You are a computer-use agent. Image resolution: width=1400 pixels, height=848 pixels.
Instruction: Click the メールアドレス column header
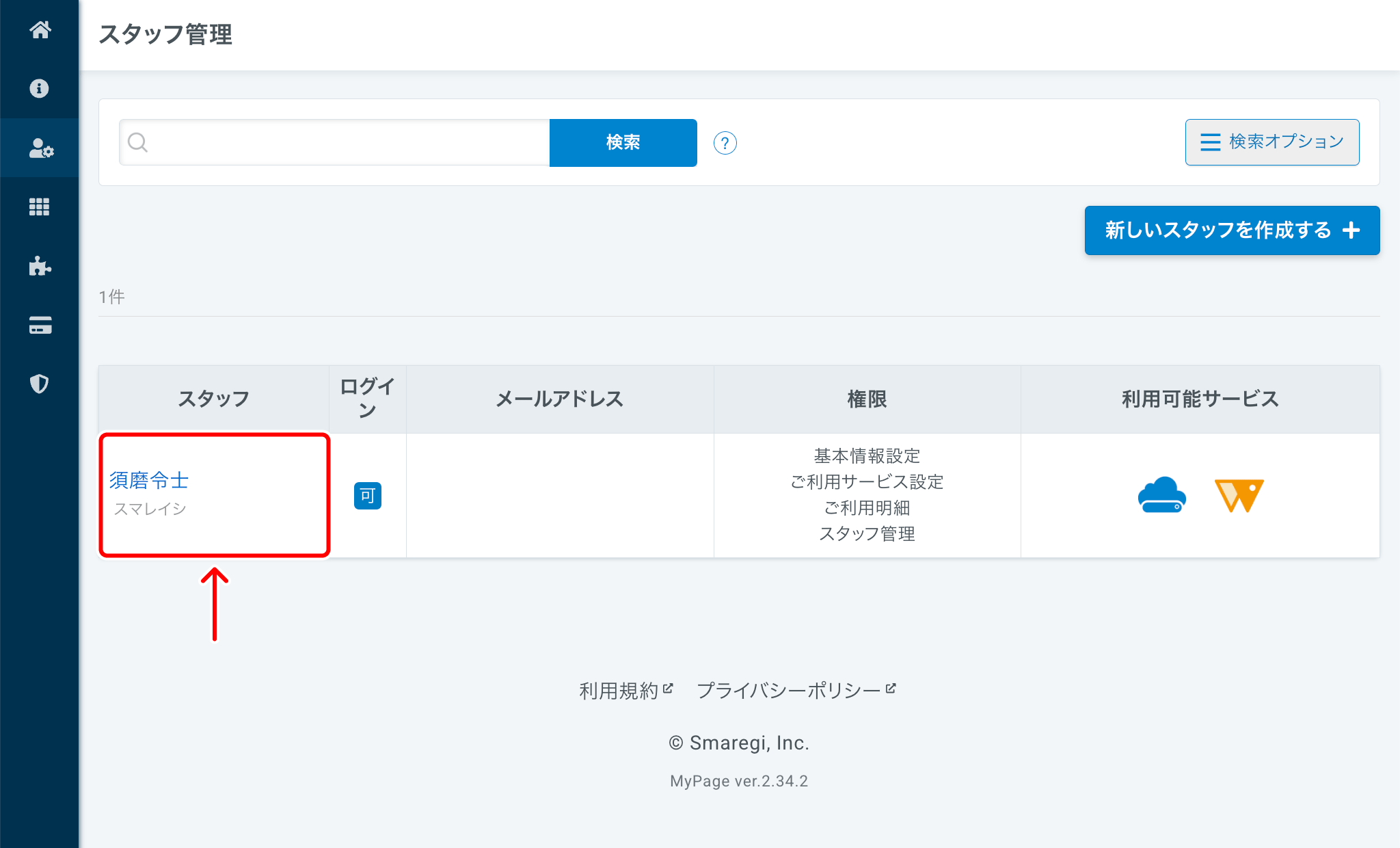[560, 399]
